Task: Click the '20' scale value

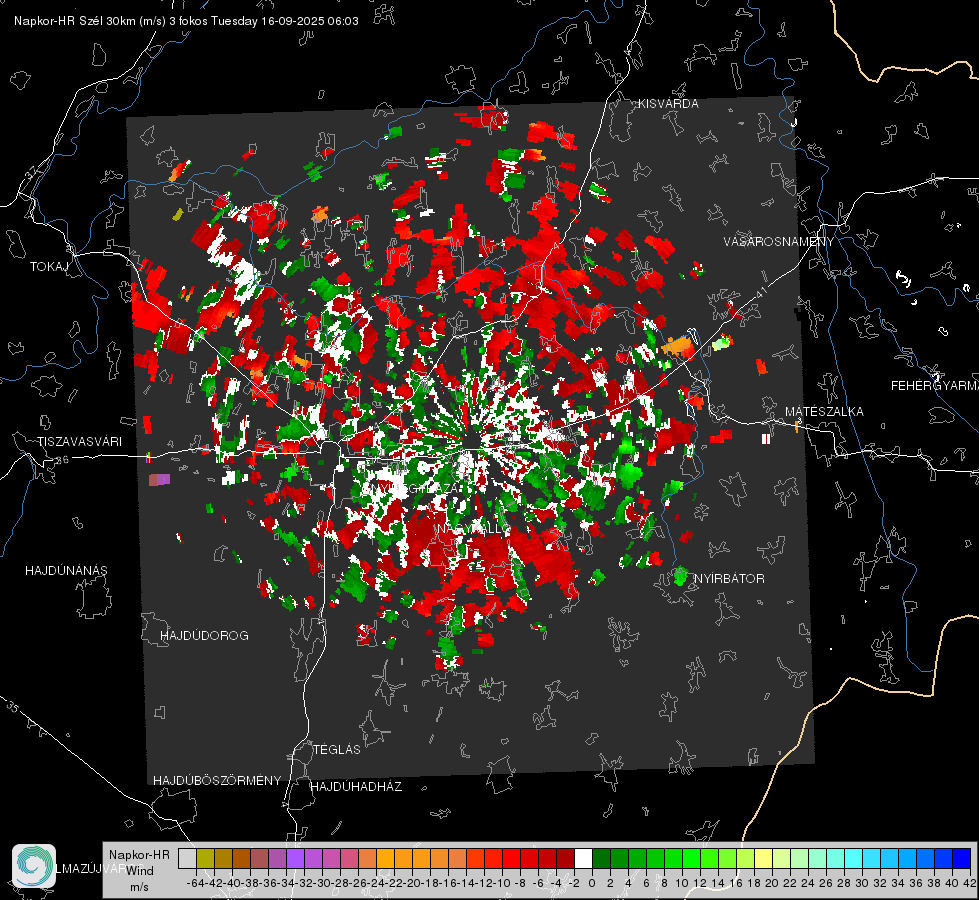Action: (772, 884)
